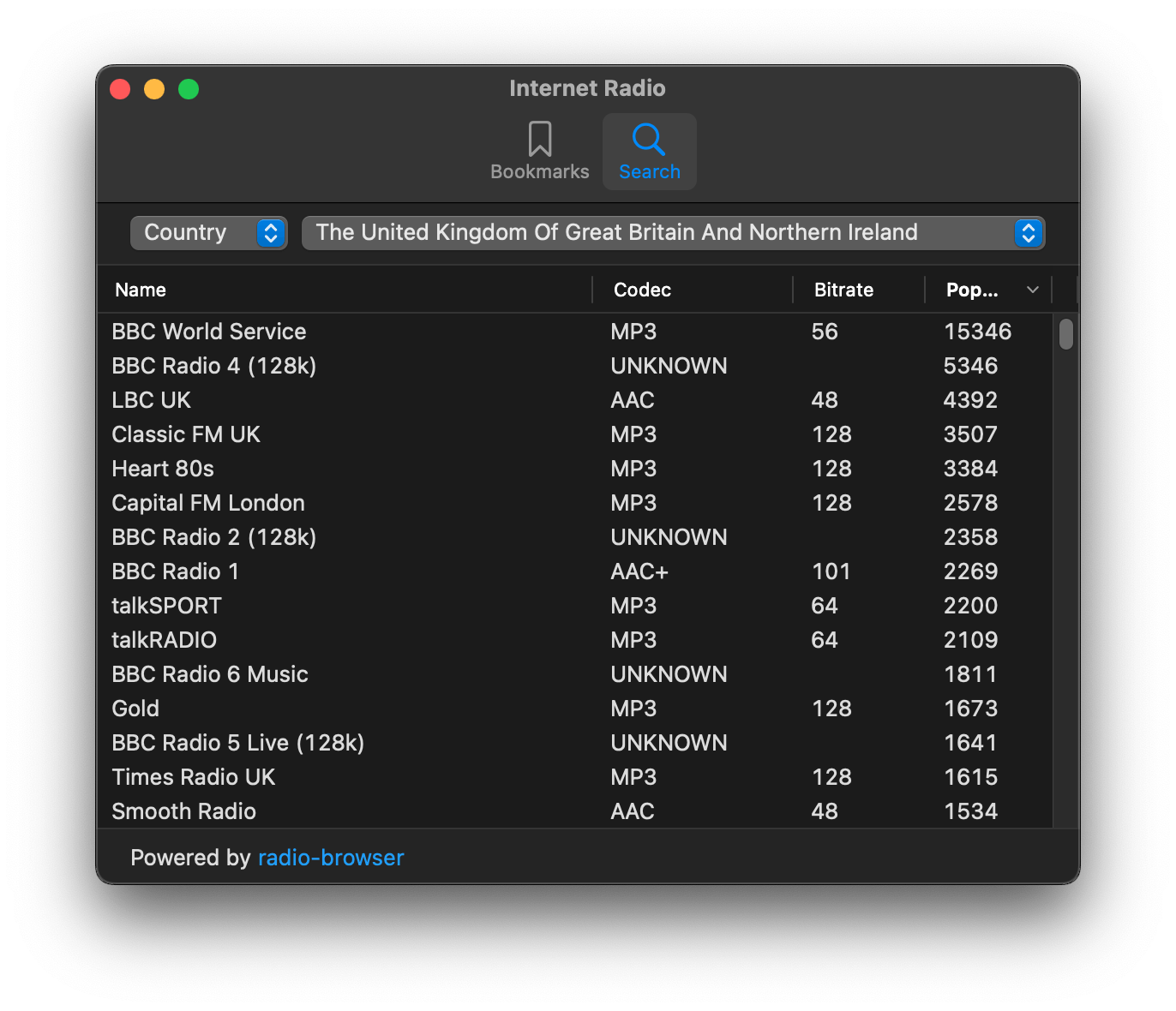Image resolution: width=1176 pixels, height=1011 pixels.
Task: Open the Bookmarks tab
Action: 539,152
